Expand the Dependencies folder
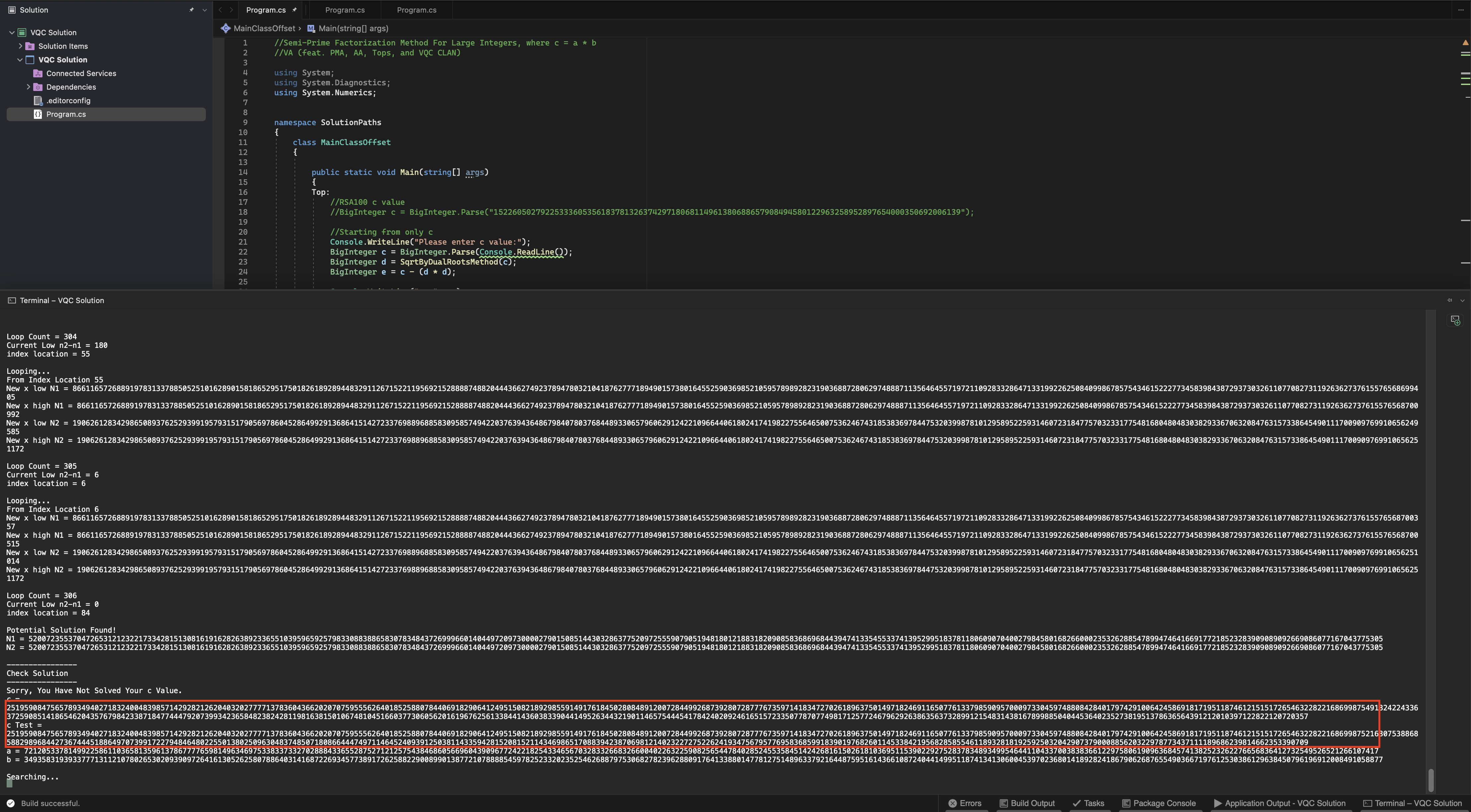 [x=29, y=87]
